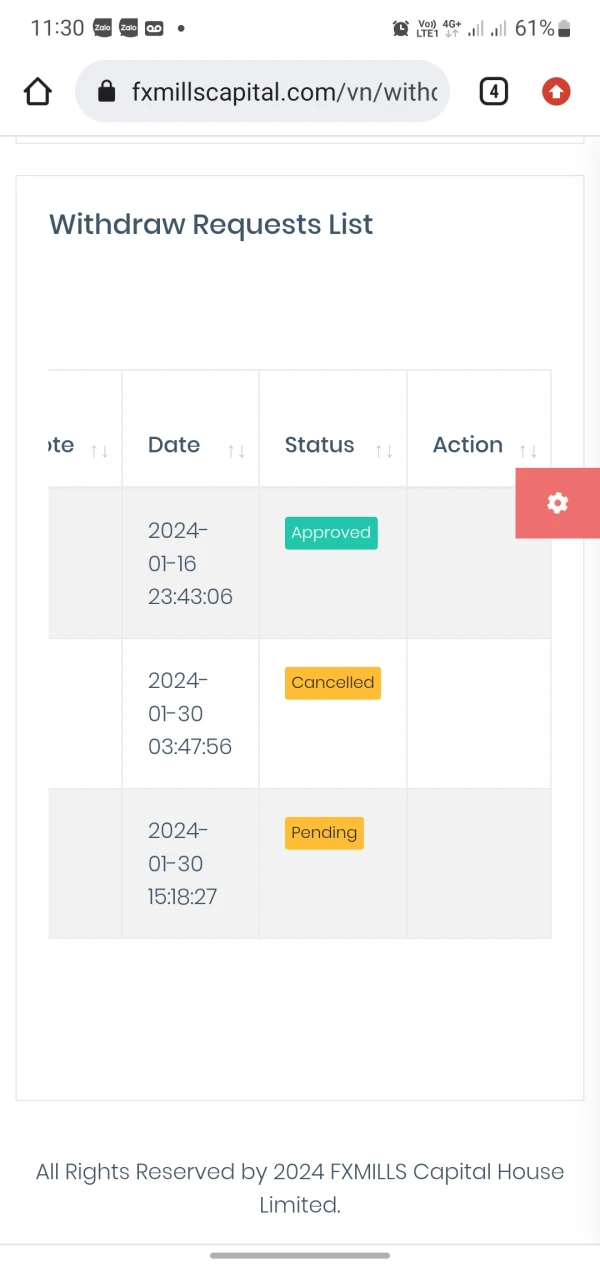Click the Status column header
This screenshot has width=600, height=1267.
[319, 445]
